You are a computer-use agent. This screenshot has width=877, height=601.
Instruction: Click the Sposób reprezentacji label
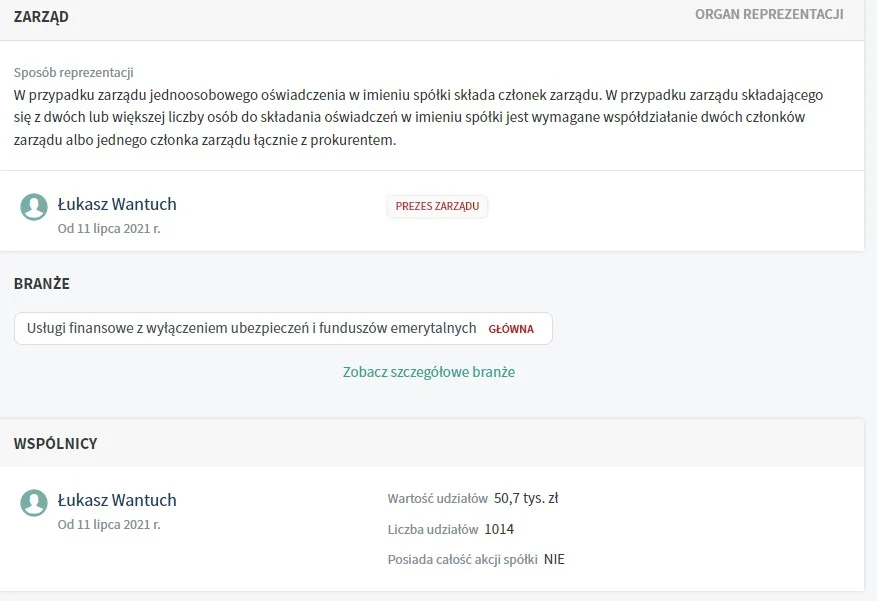click(x=73, y=73)
